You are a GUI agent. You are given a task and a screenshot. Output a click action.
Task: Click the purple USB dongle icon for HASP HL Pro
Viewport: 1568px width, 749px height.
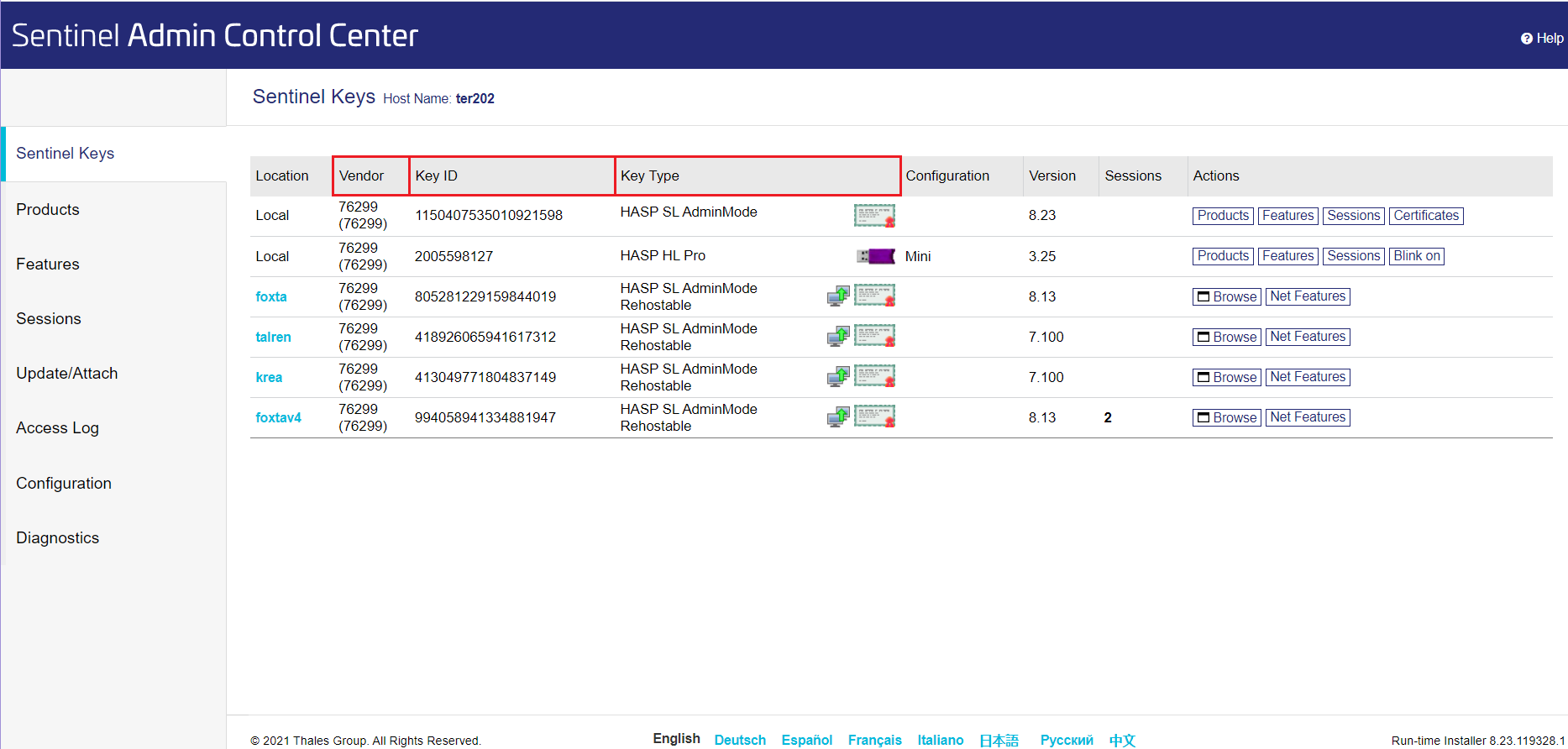[876, 256]
